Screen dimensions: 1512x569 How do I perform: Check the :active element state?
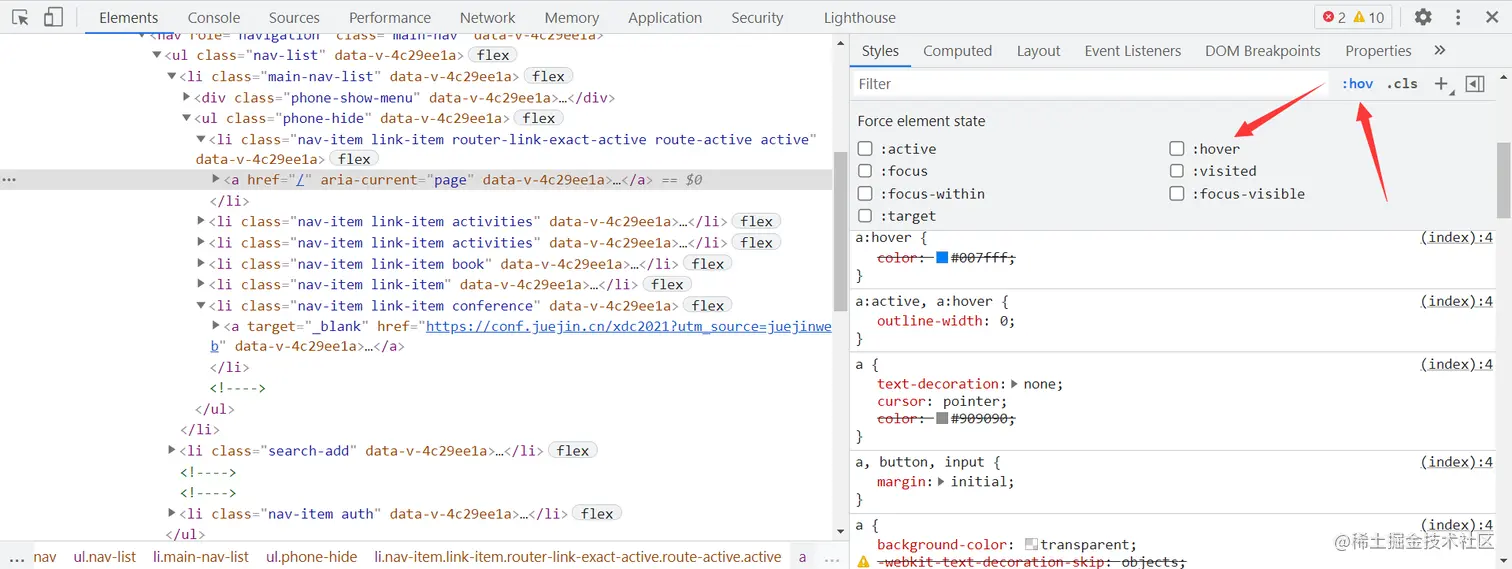pos(865,149)
